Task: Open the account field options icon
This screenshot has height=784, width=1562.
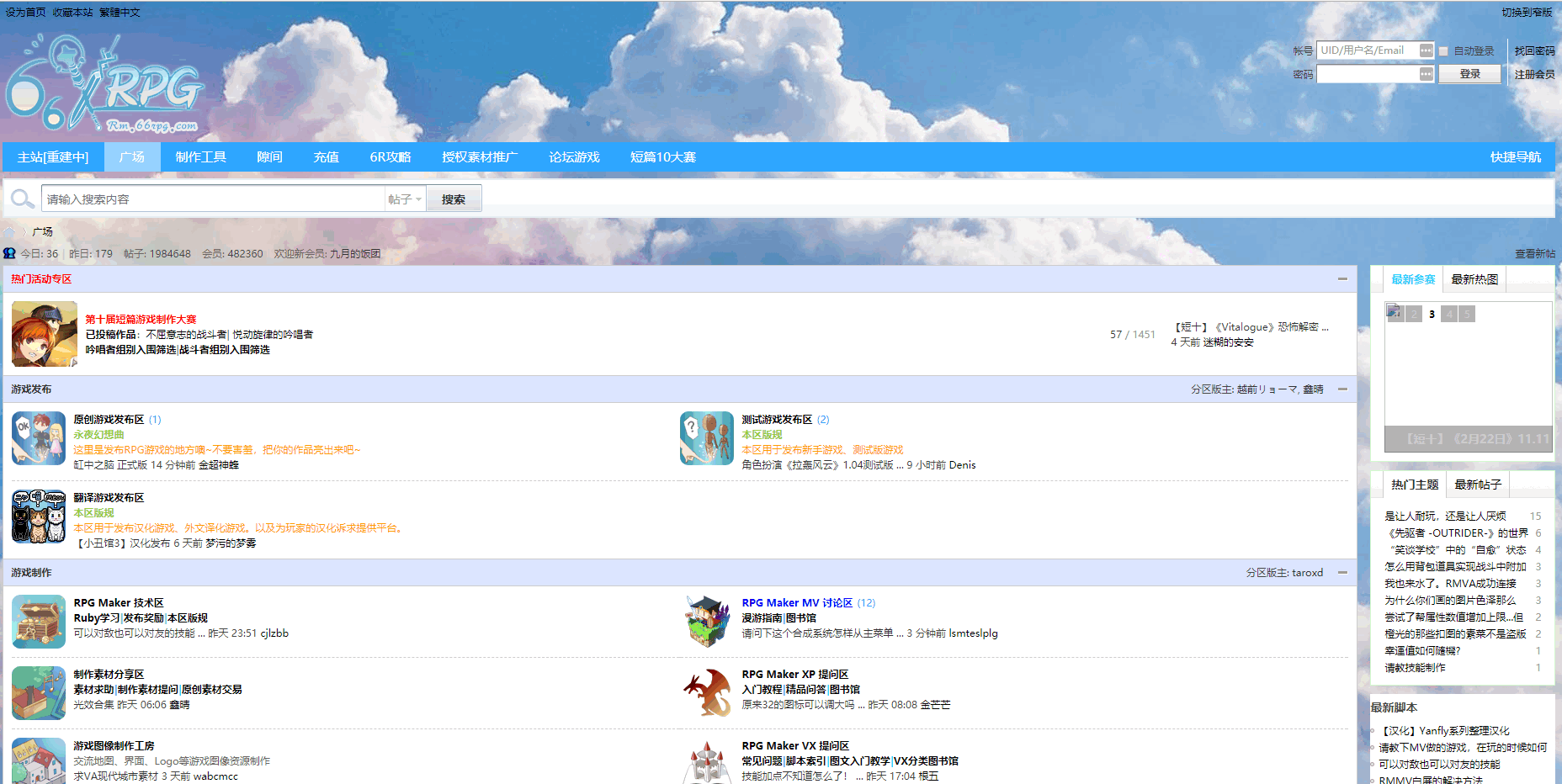Action: 1426,50
